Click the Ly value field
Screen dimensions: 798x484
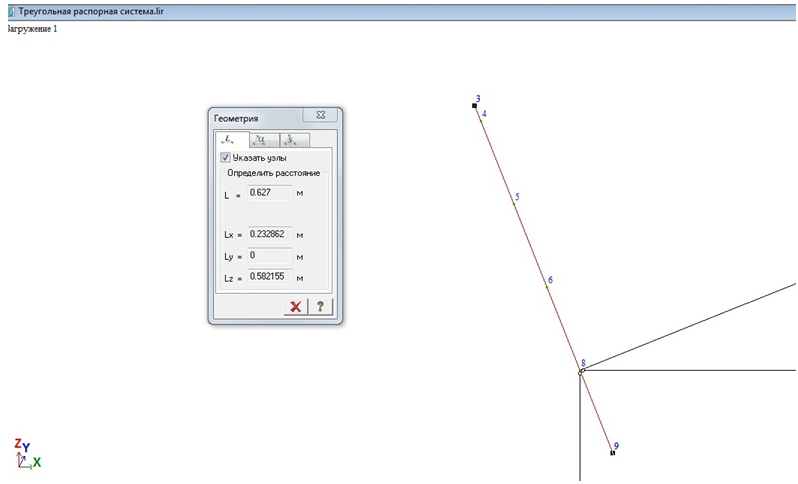[x=270, y=256]
